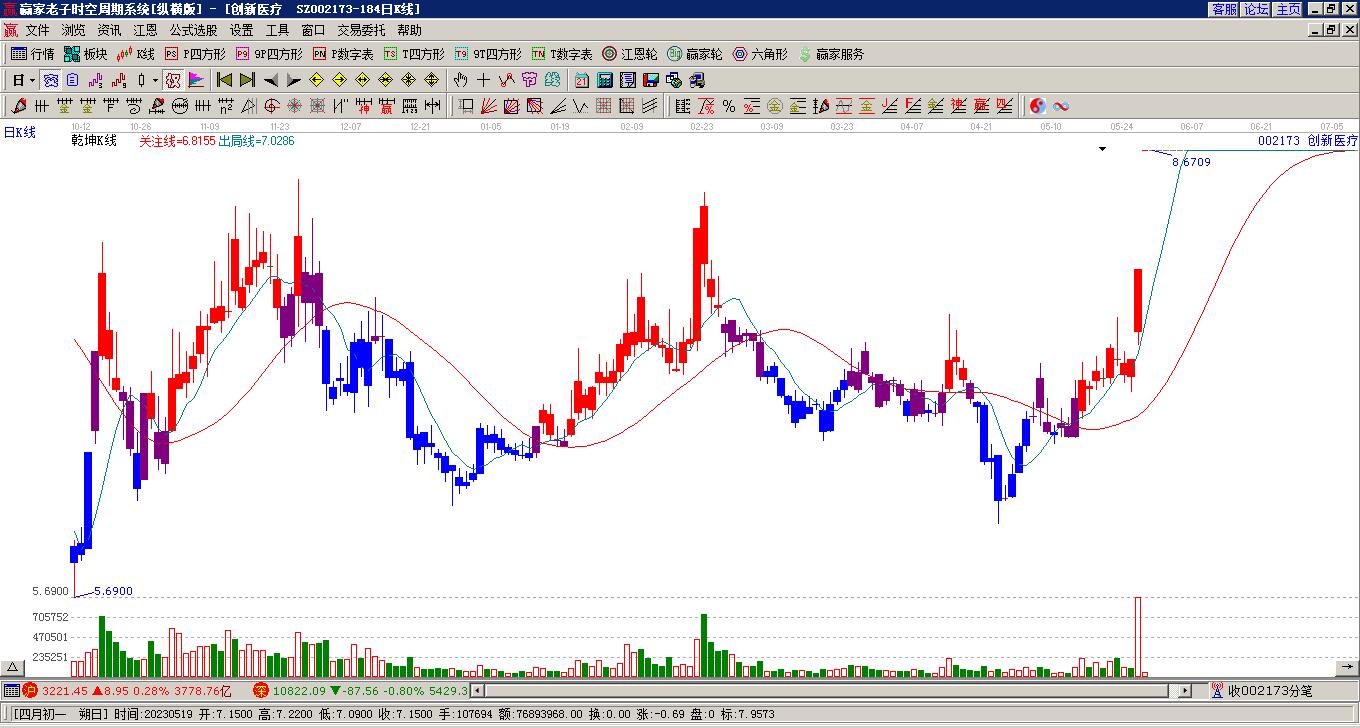Open the 六角形 hexagon tool
Image resolution: width=1360 pixels, height=728 pixels.
(x=760, y=54)
